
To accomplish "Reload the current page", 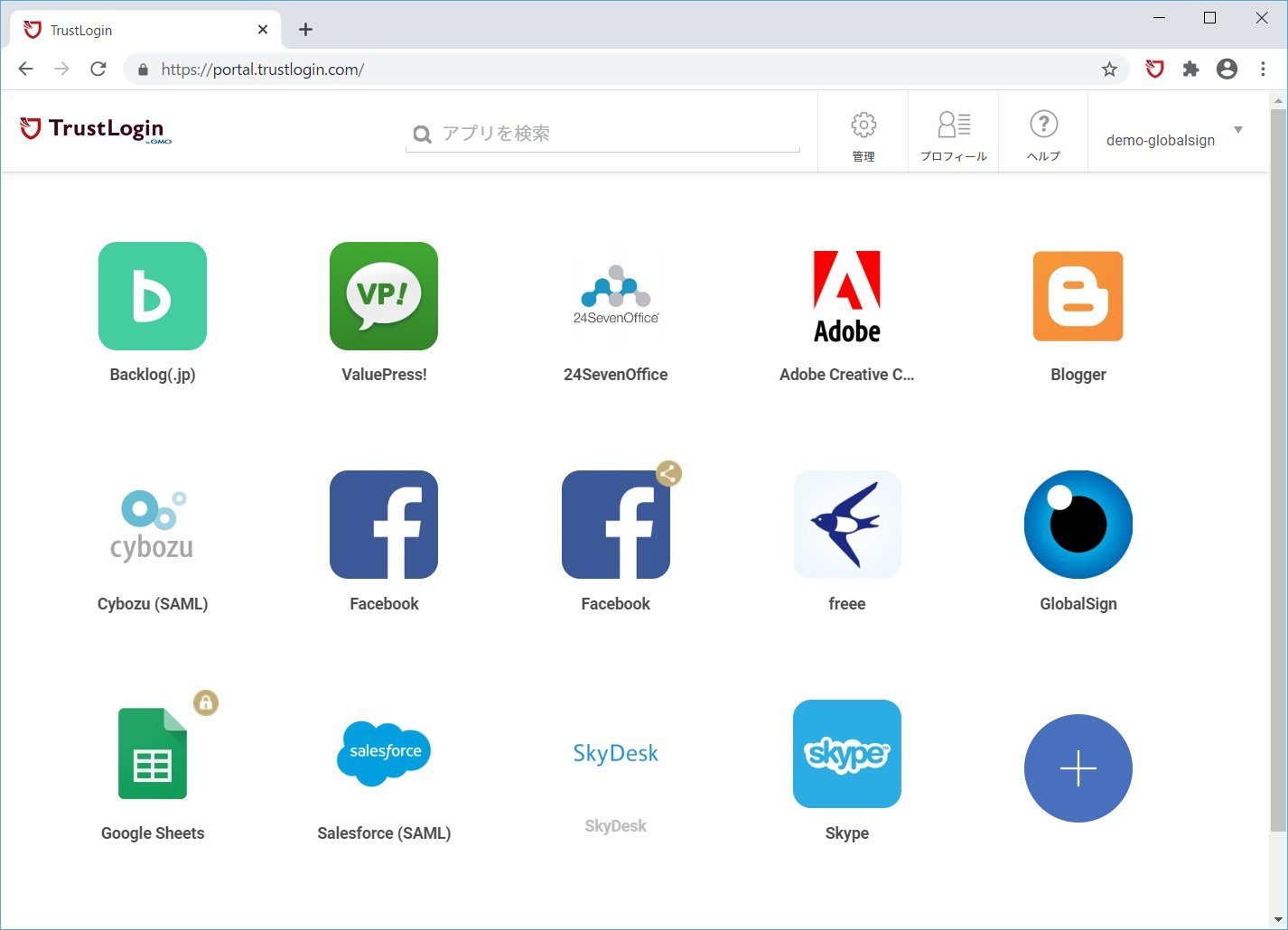I will 98,70.
